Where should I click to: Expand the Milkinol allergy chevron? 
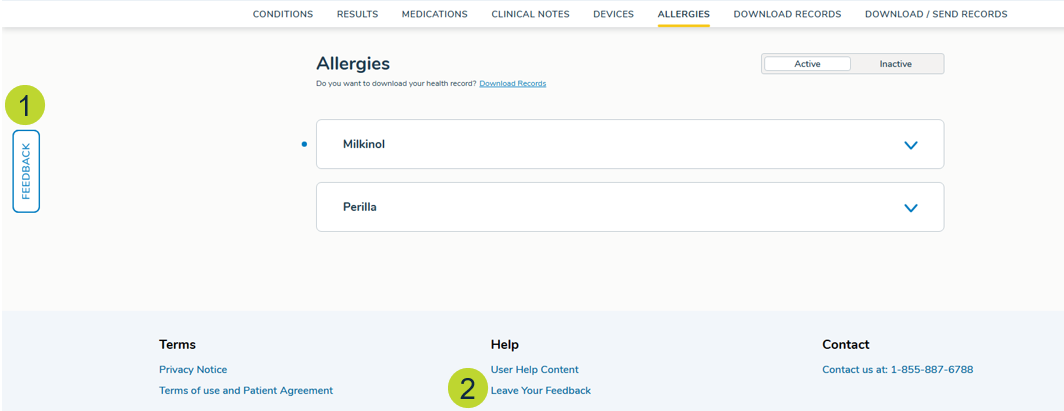click(910, 145)
